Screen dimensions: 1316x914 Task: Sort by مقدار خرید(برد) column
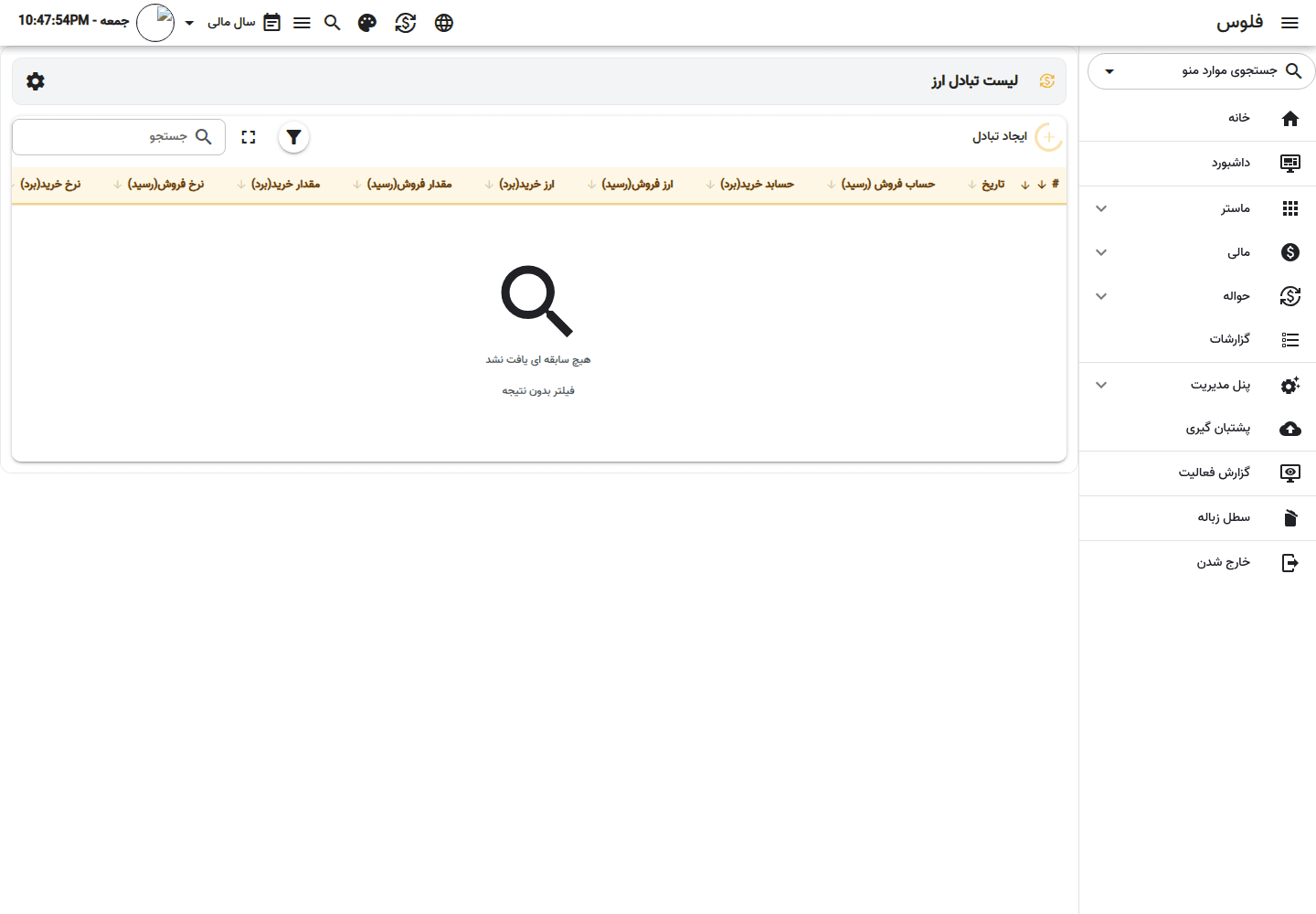[x=285, y=185]
